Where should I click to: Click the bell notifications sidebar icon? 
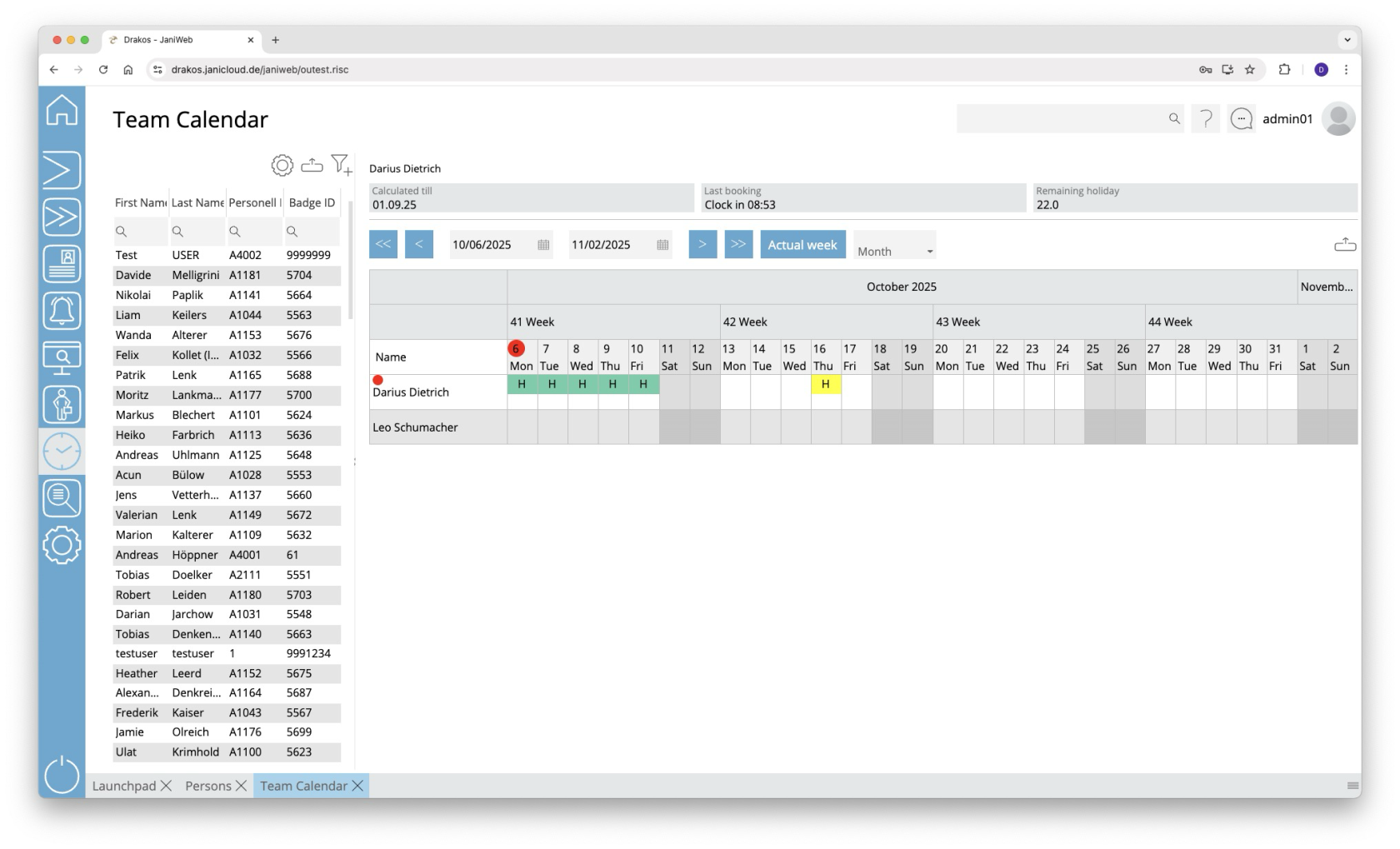[62, 311]
